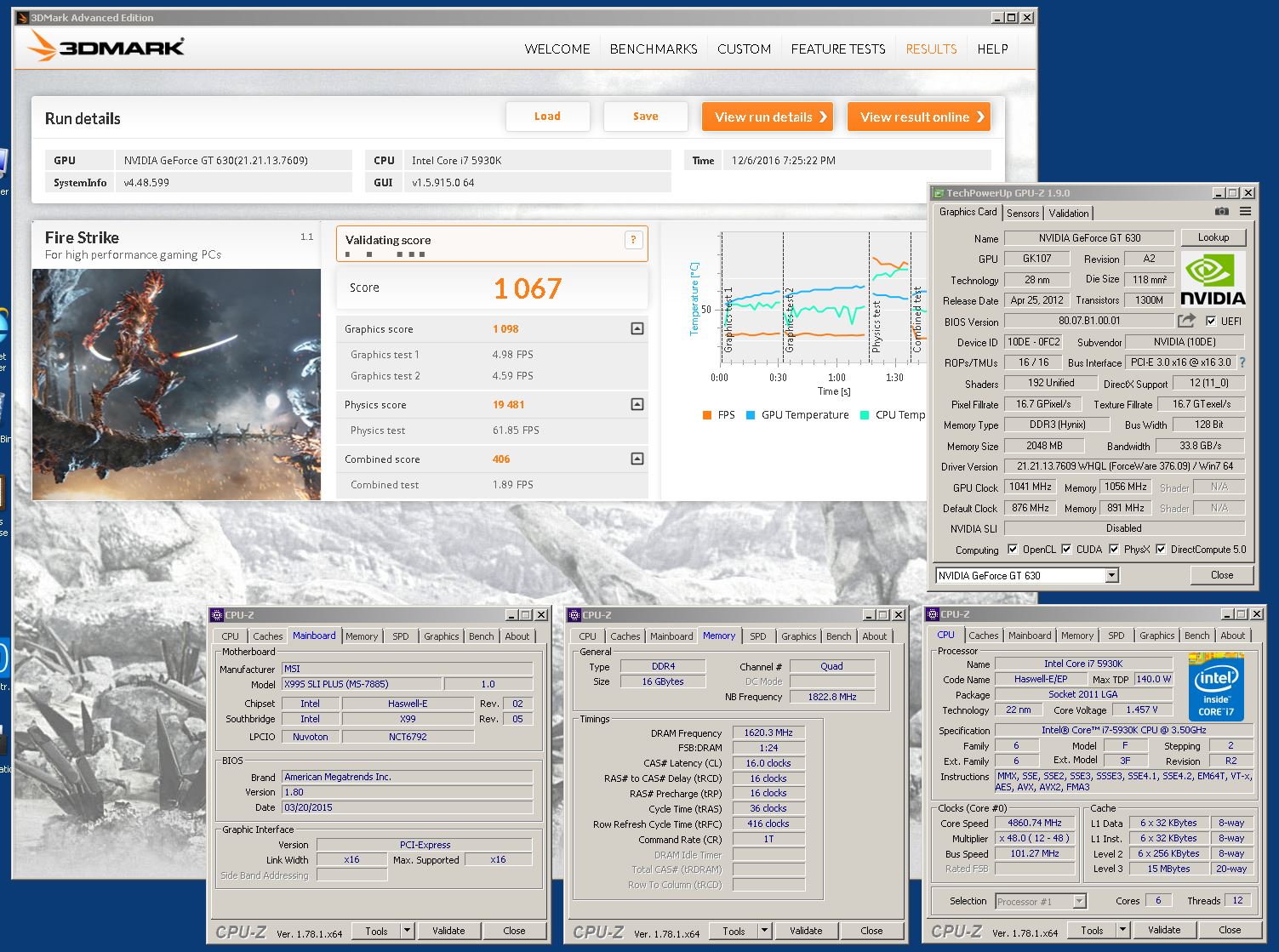The width and height of the screenshot is (1279, 952).
Task: Click the Combined score value 406
Action: (x=501, y=459)
